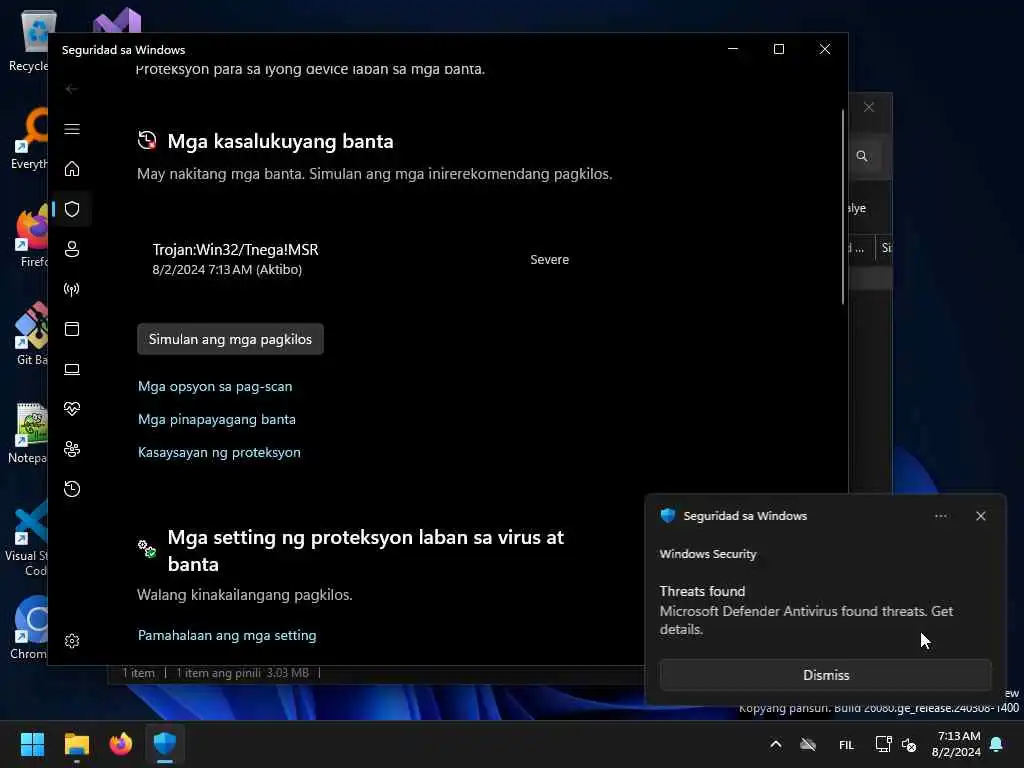This screenshot has width=1024, height=768.
Task: Click shield icon in notification header
Action: (667, 515)
